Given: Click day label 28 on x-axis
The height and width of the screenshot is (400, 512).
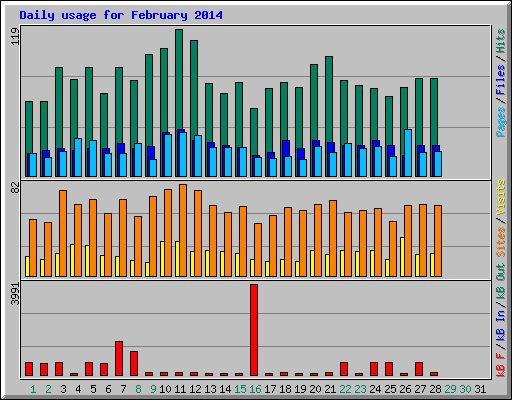Looking at the screenshot, I should coord(435,389).
